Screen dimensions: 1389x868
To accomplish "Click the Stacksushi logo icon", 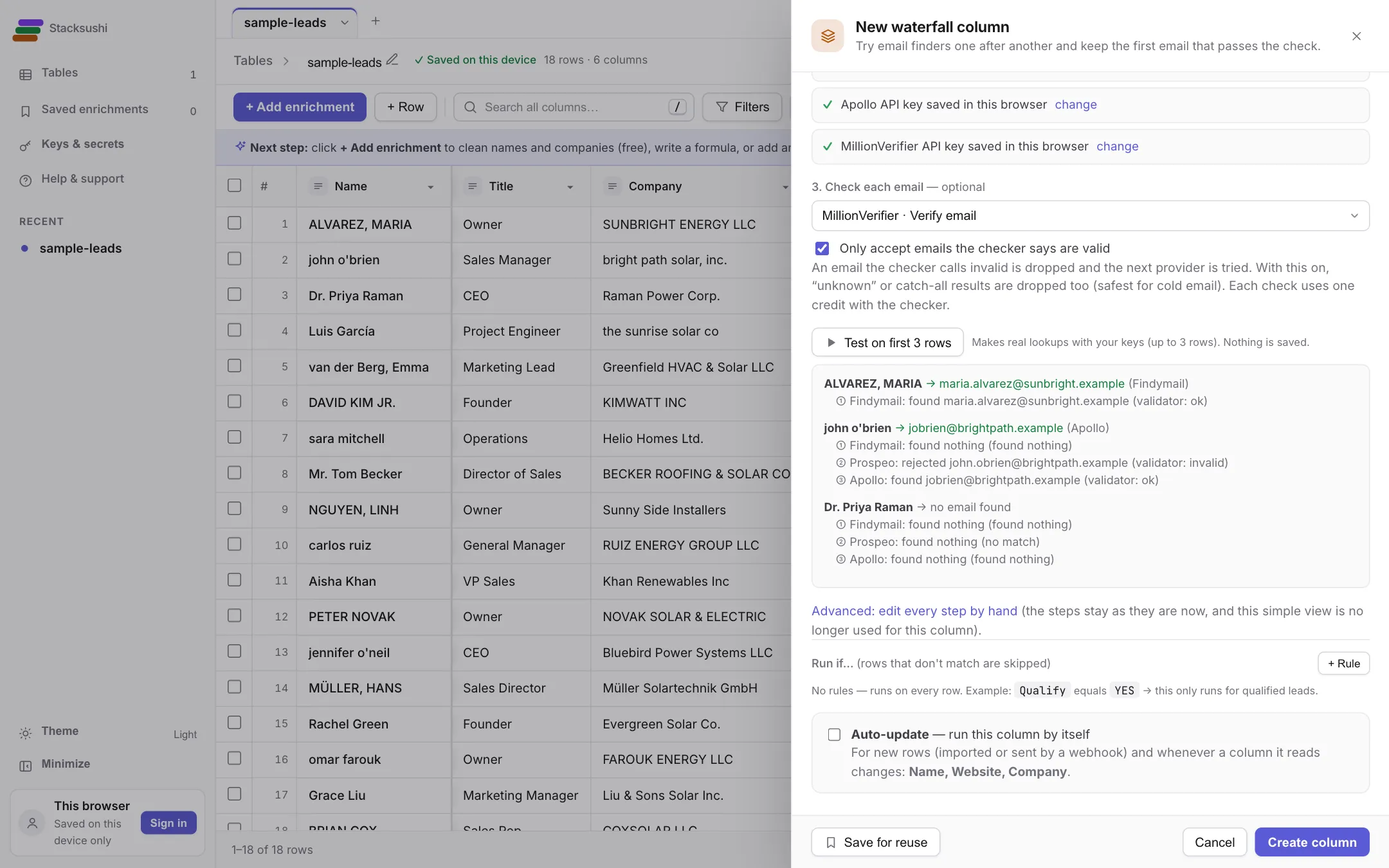I will [x=28, y=30].
